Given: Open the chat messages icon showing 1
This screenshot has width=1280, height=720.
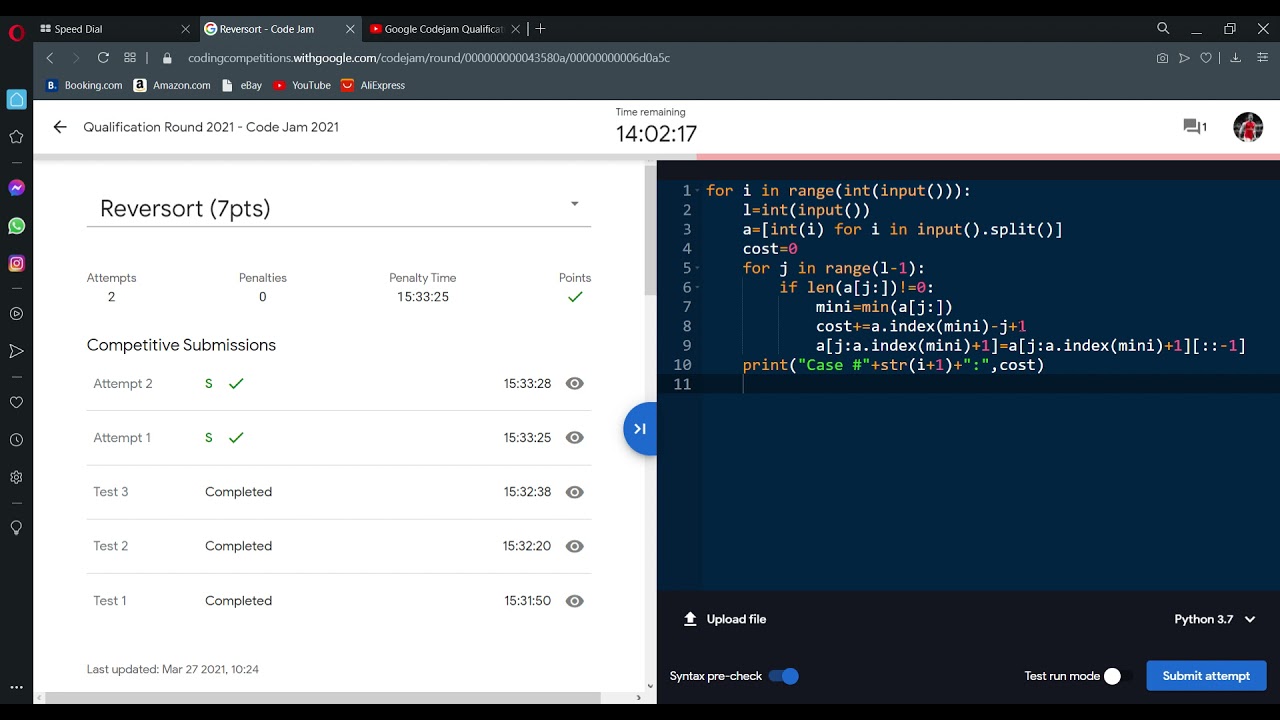Looking at the screenshot, I should [1194, 127].
